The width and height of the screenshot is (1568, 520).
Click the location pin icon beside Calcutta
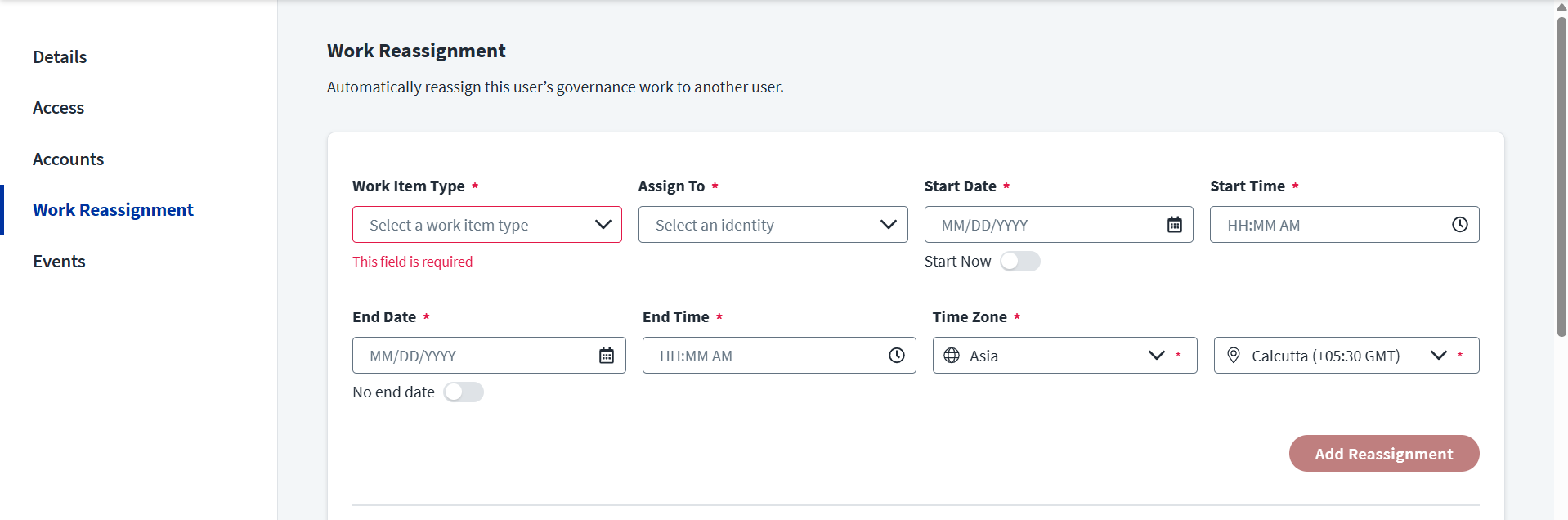click(1234, 356)
